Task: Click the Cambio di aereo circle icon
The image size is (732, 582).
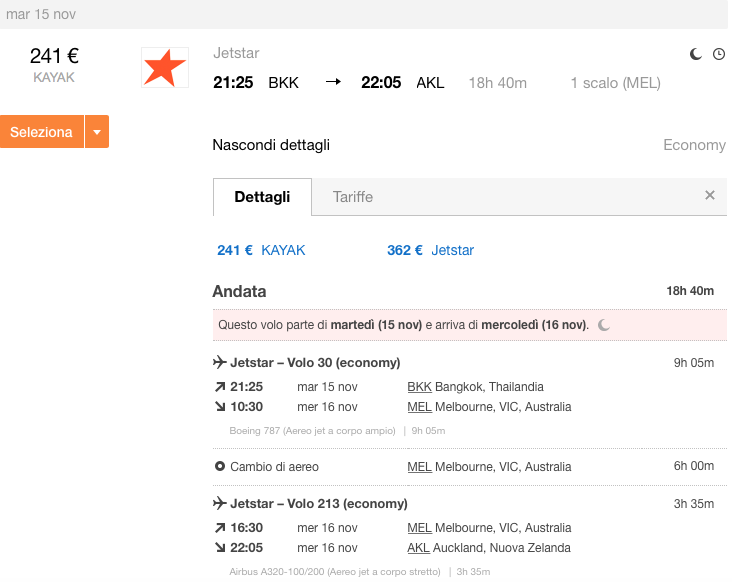Action: pyautogui.click(x=219, y=466)
